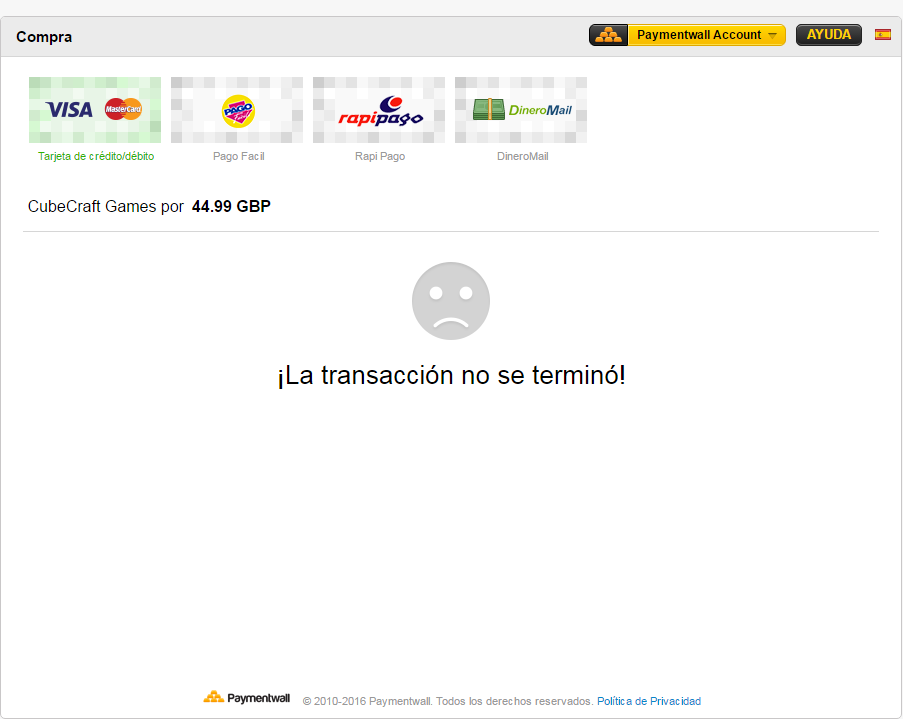Choose the Rapi Pago text label
This screenshot has height=719, width=903.
click(x=380, y=156)
